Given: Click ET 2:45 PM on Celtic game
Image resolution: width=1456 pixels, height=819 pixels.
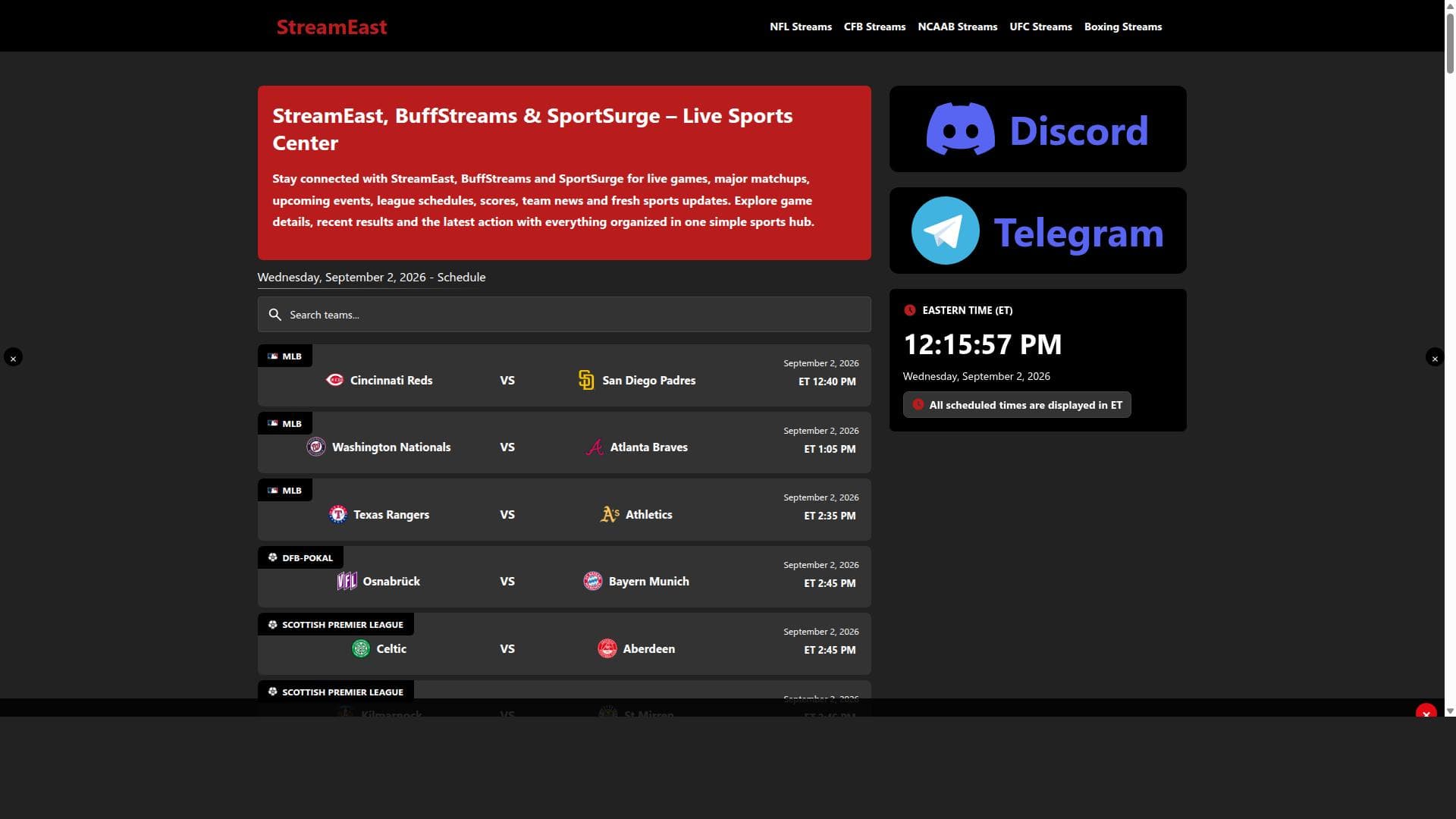Looking at the screenshot, I should [830, 650].
